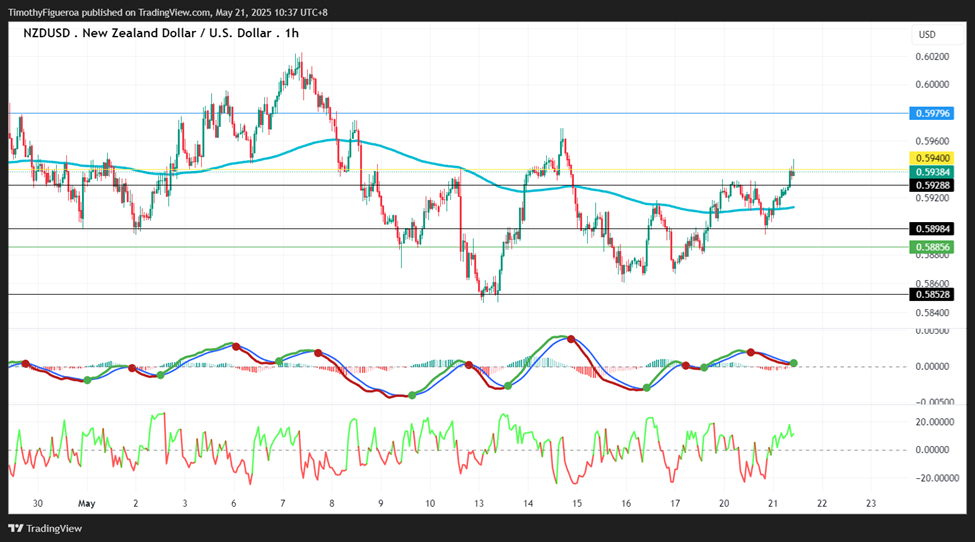Click the 0.60200 price scale value
975x542 pixels.
pos(932,57)
